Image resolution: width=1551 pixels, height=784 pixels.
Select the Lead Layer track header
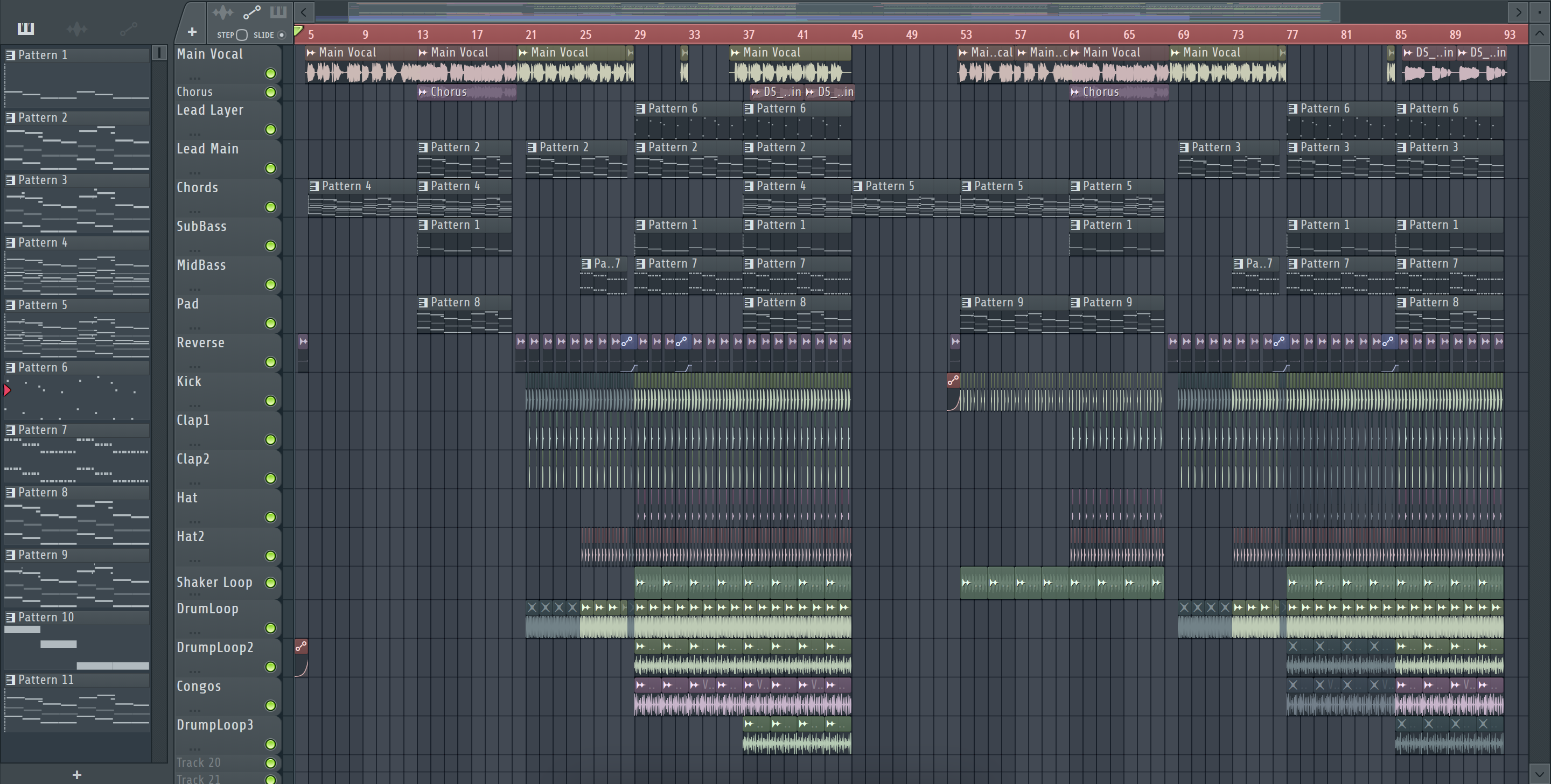(x=228, y=120)
